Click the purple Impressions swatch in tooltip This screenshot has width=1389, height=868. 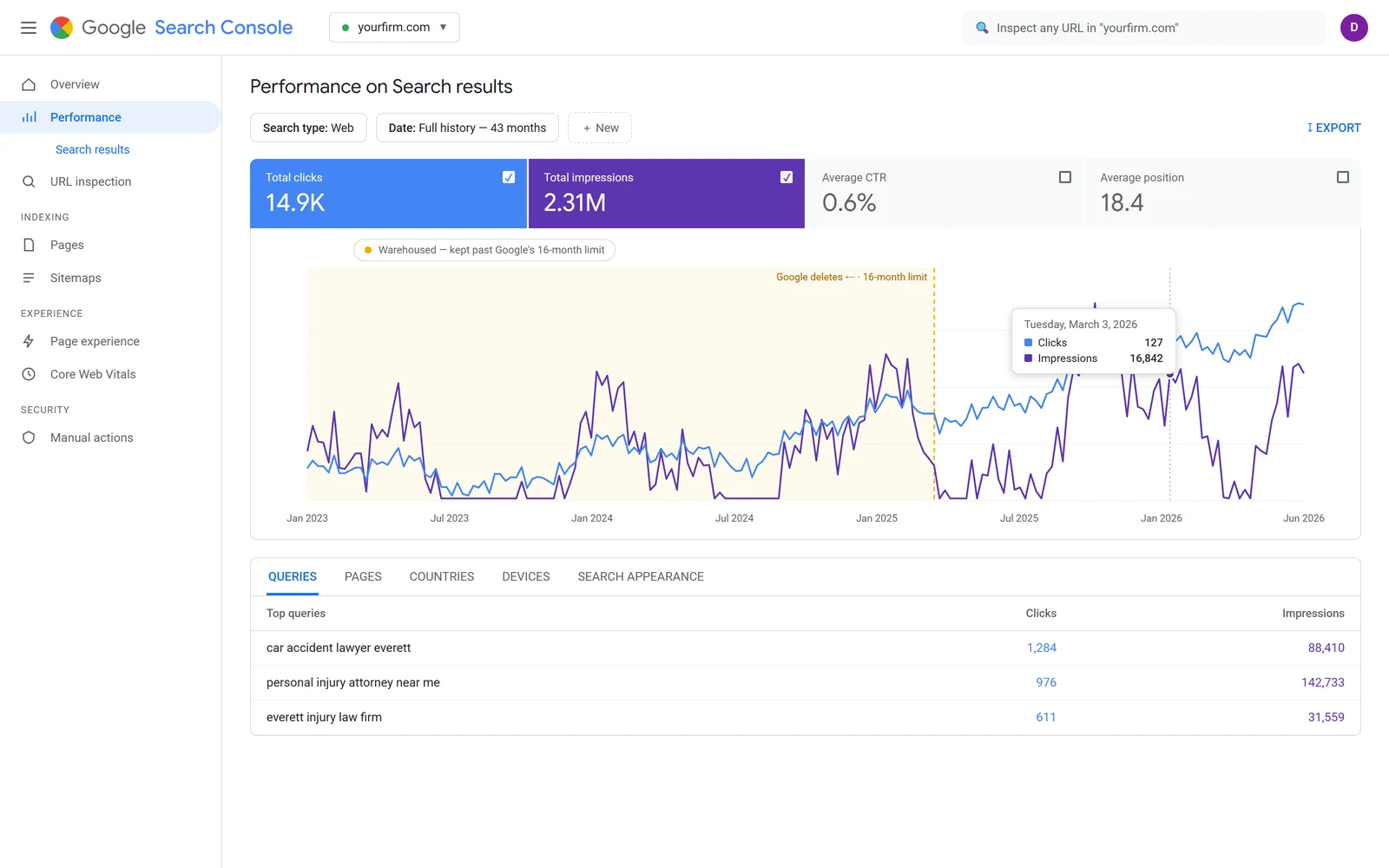click(1029, 358)
